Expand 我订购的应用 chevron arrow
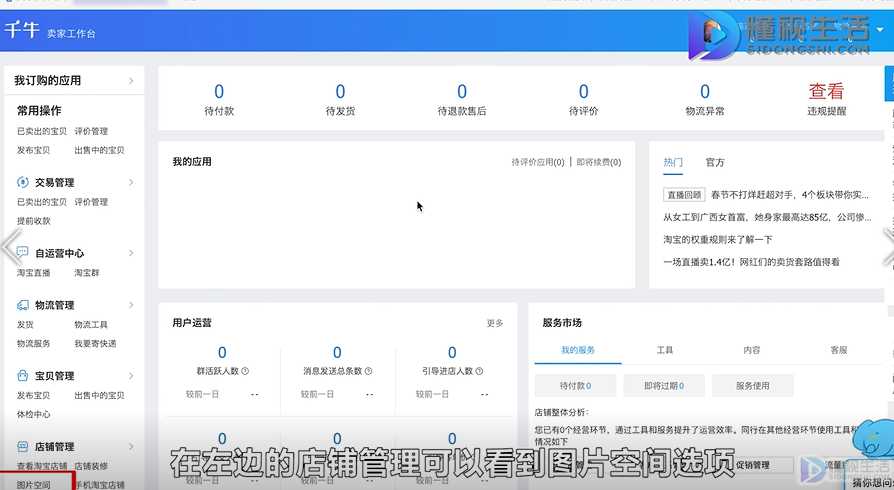 click(x=131, y=80)
